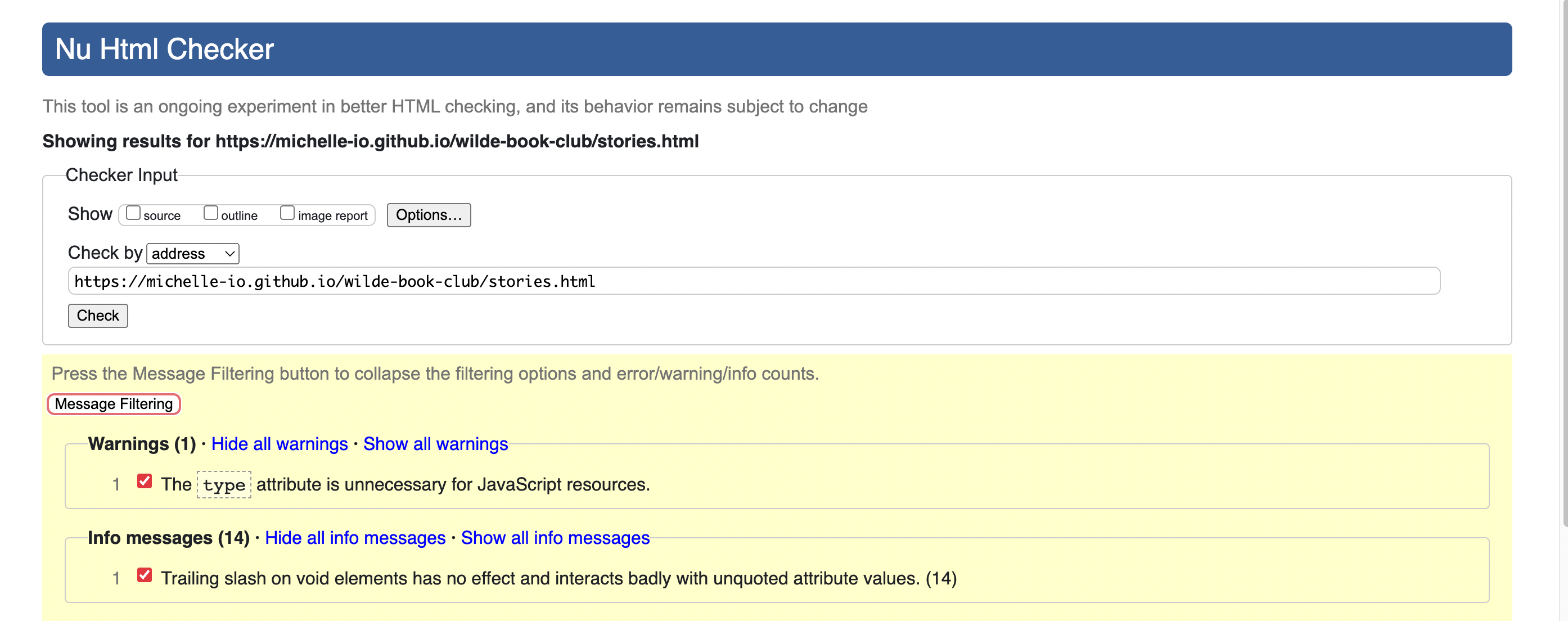
Task: Tick the image report checkbox
Action: pos(287,213)
